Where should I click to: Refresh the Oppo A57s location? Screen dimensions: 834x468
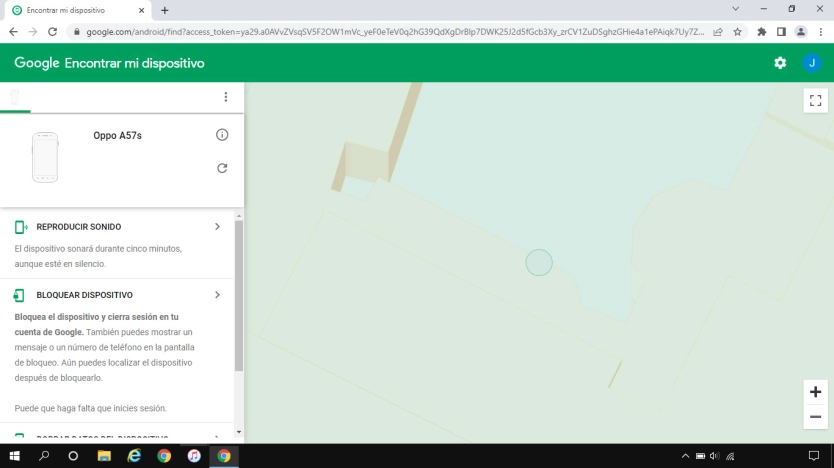(222, 168)
